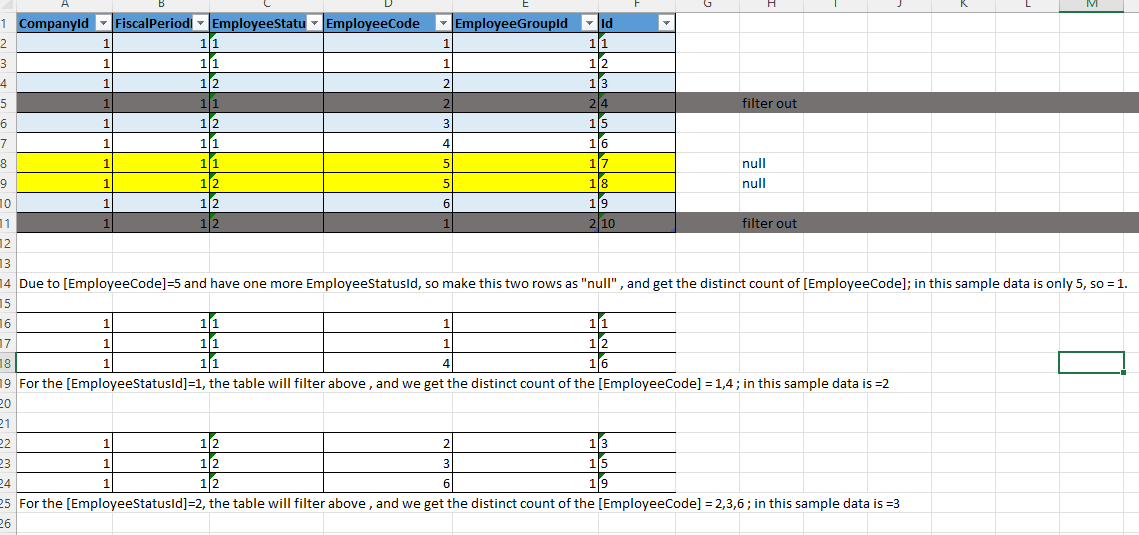The width and height of the screenshot is (1139, 535).
Task: Select the active cell in column M row 18
Action: [1092, 362]
